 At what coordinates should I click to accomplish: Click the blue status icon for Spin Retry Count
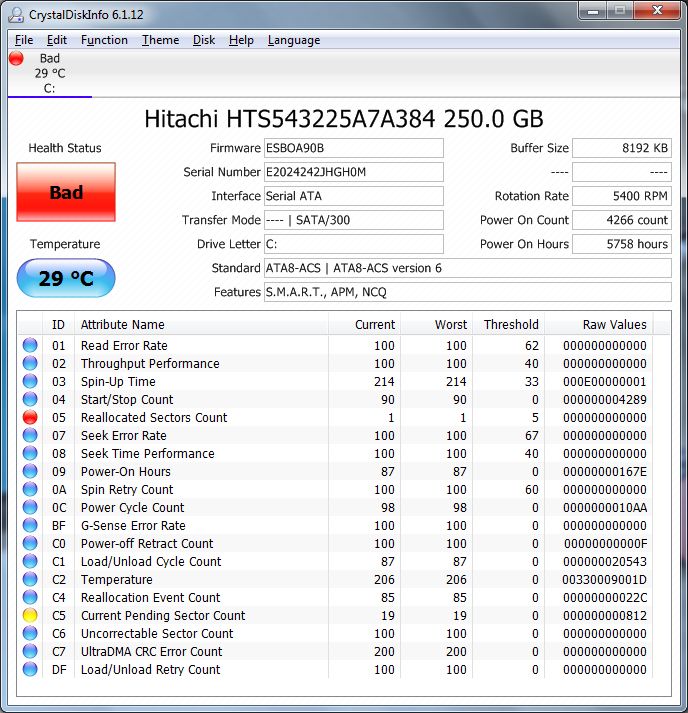pos(30,489)
